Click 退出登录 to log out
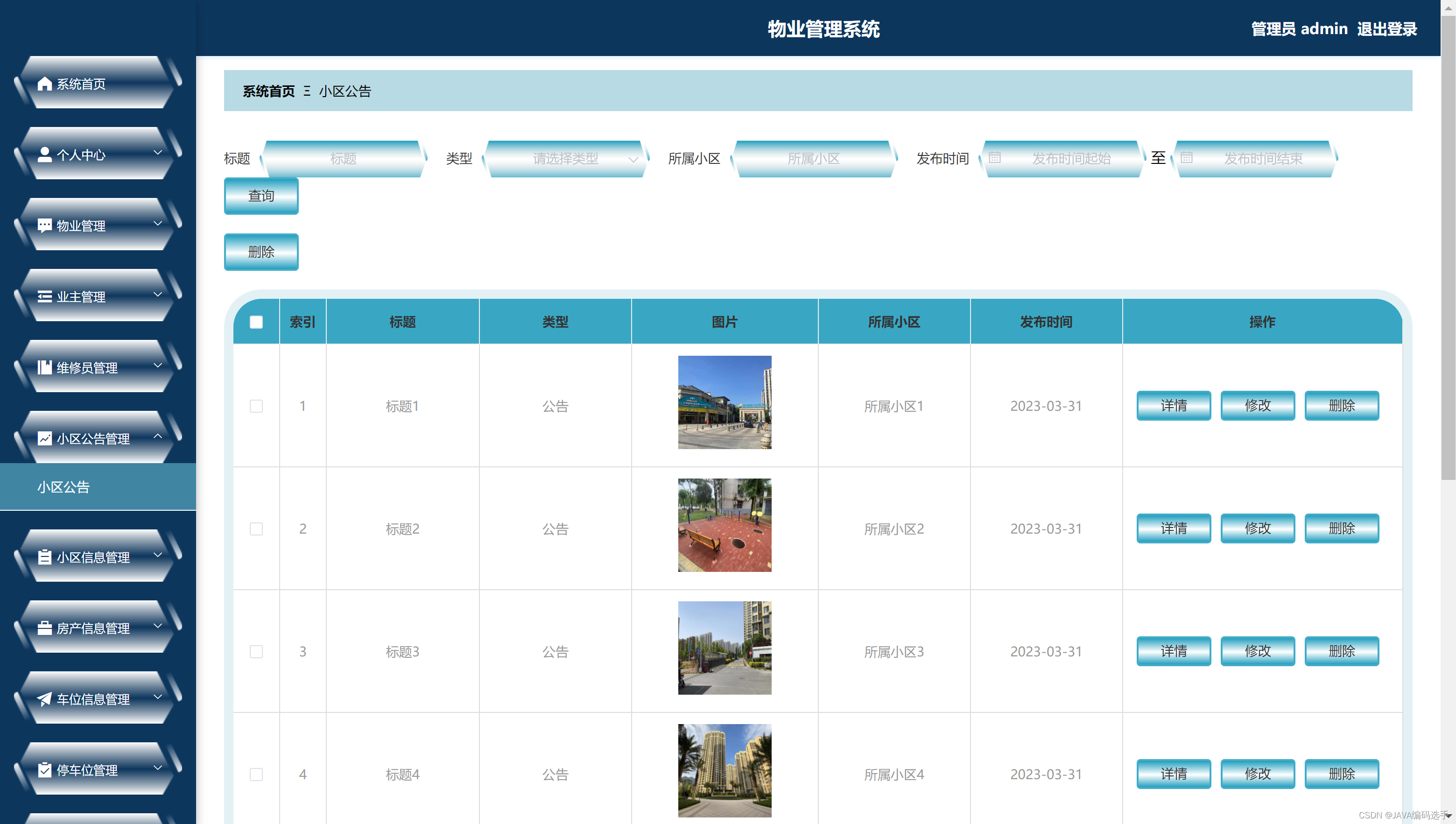 [1386, 29]
